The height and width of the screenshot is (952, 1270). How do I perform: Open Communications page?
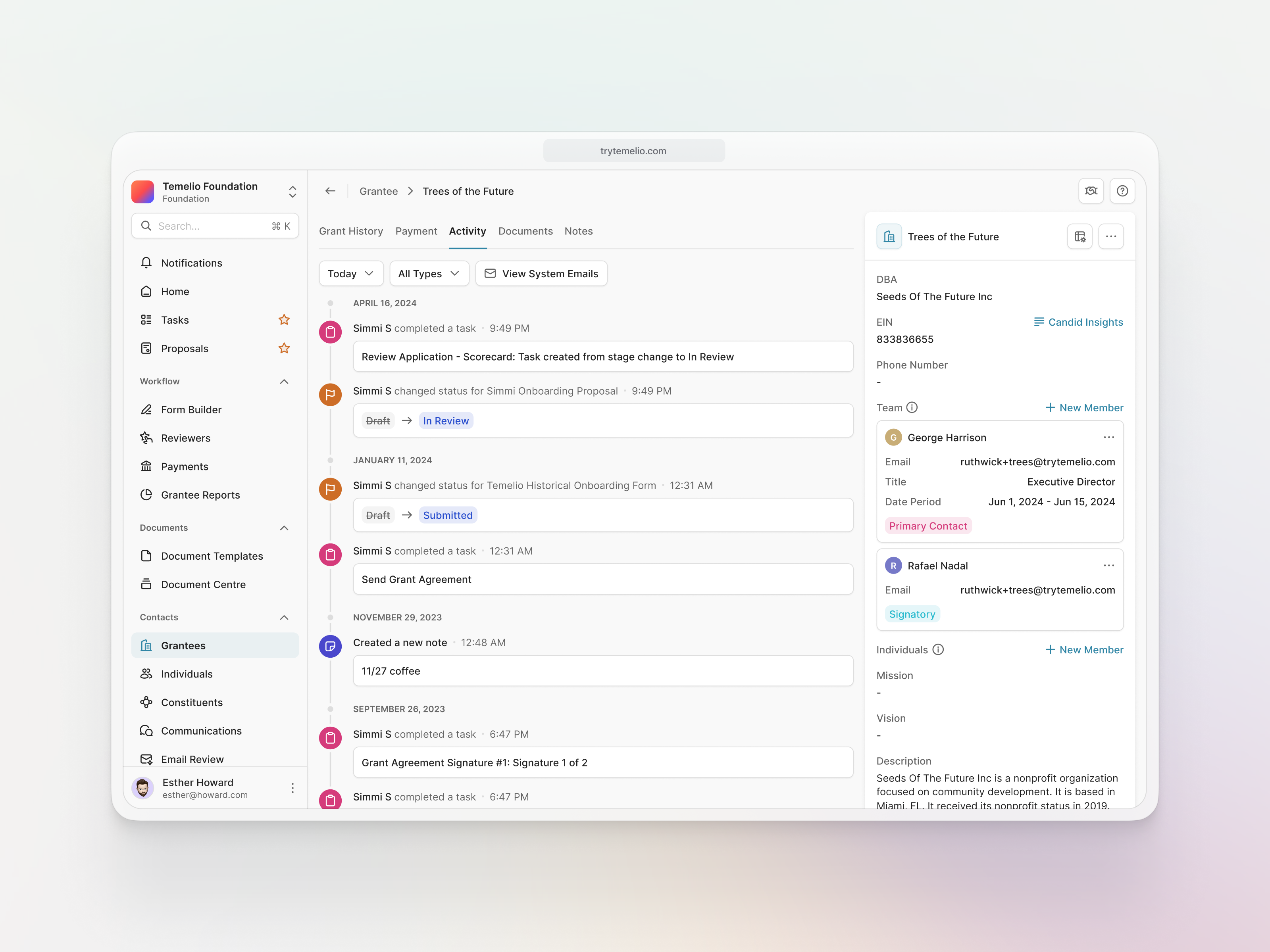coord(215,731)
